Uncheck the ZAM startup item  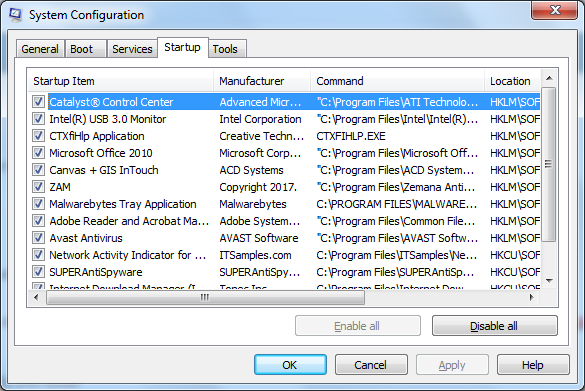click(38, 187)
